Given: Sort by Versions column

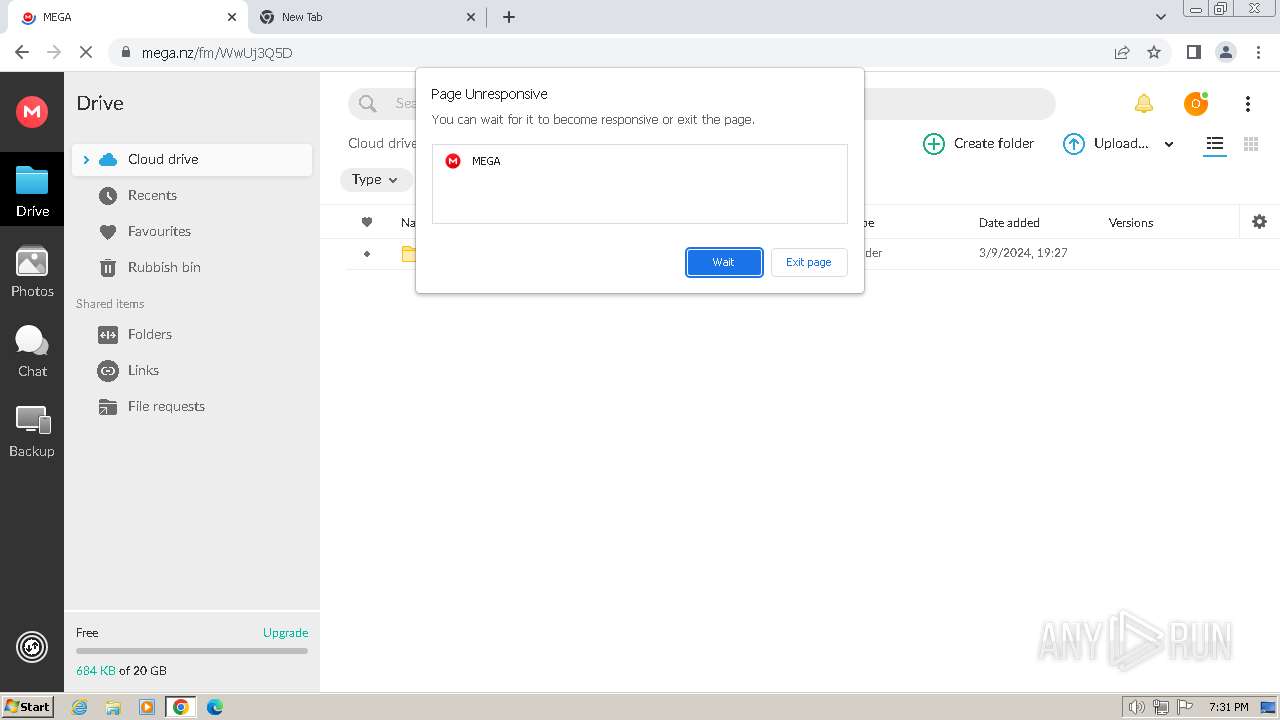Looking at the screenshot, I should (x=1131, y=223).
